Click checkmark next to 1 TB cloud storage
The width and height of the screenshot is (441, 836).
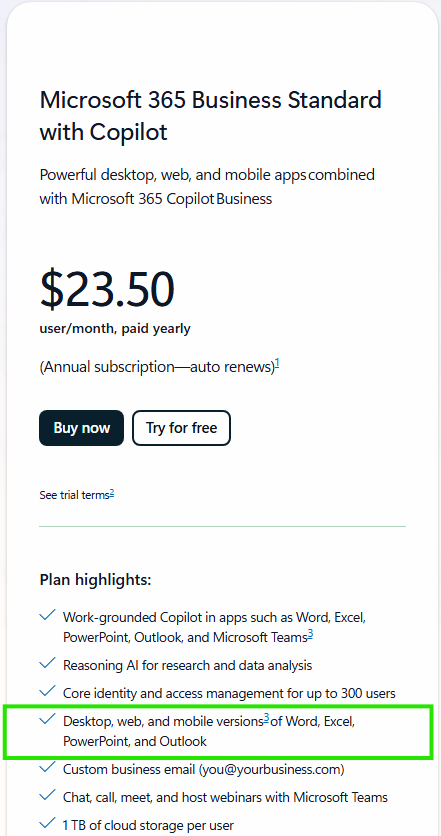(47, 824)
